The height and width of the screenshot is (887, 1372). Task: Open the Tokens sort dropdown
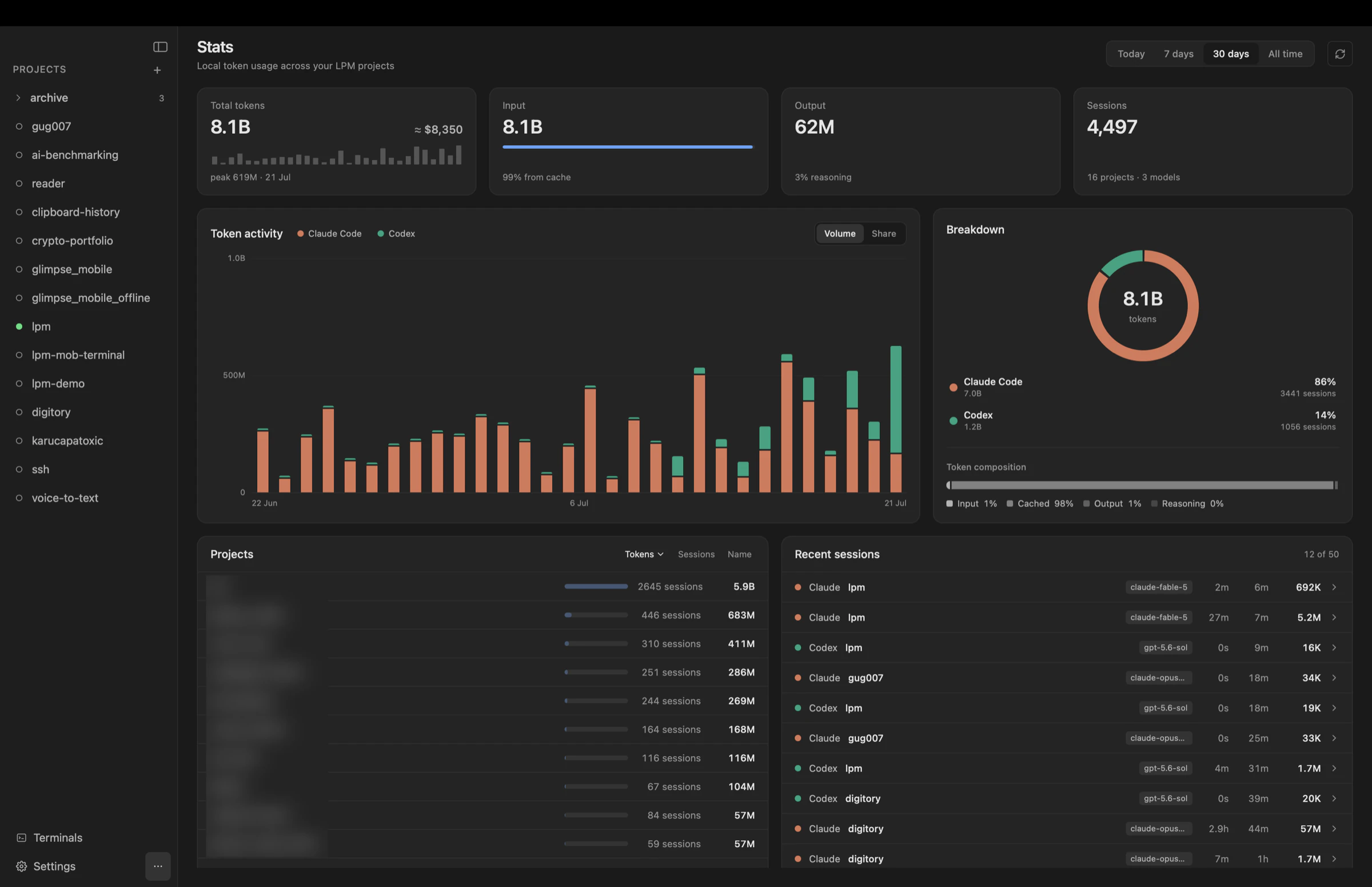pos(644,554)
